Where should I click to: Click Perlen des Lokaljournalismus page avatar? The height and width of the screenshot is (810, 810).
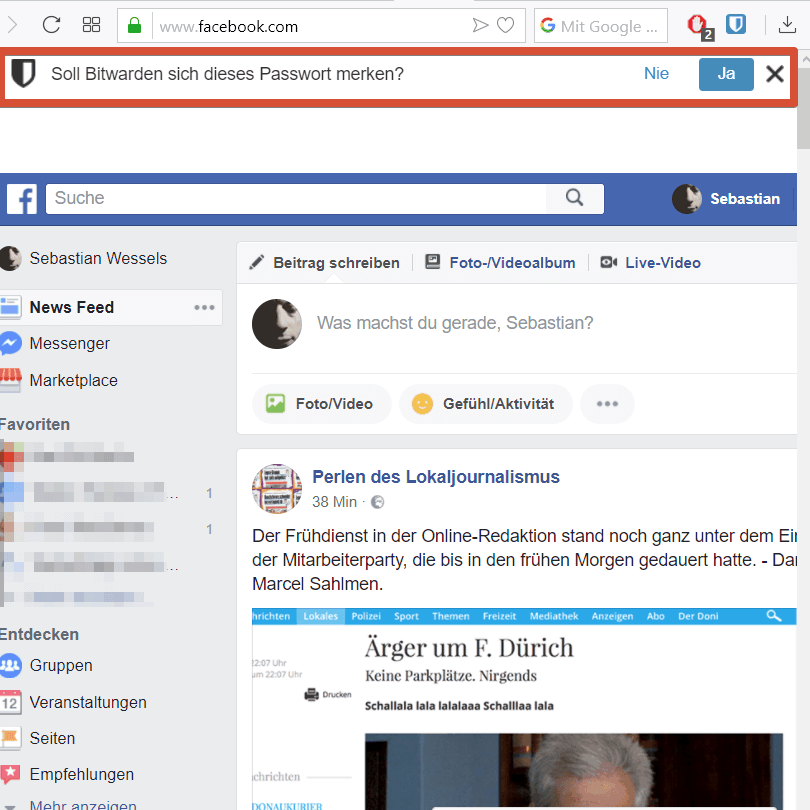(x=277, y=489)
